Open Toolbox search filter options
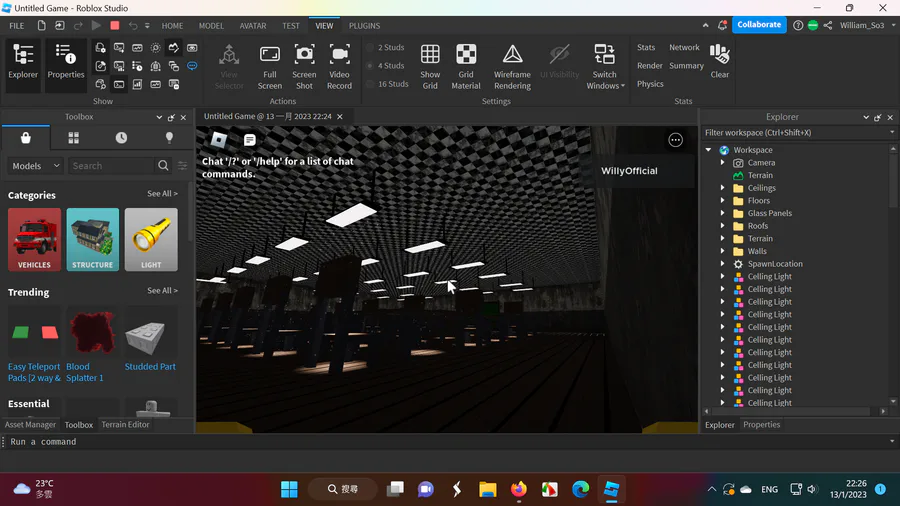 point(183,166)
